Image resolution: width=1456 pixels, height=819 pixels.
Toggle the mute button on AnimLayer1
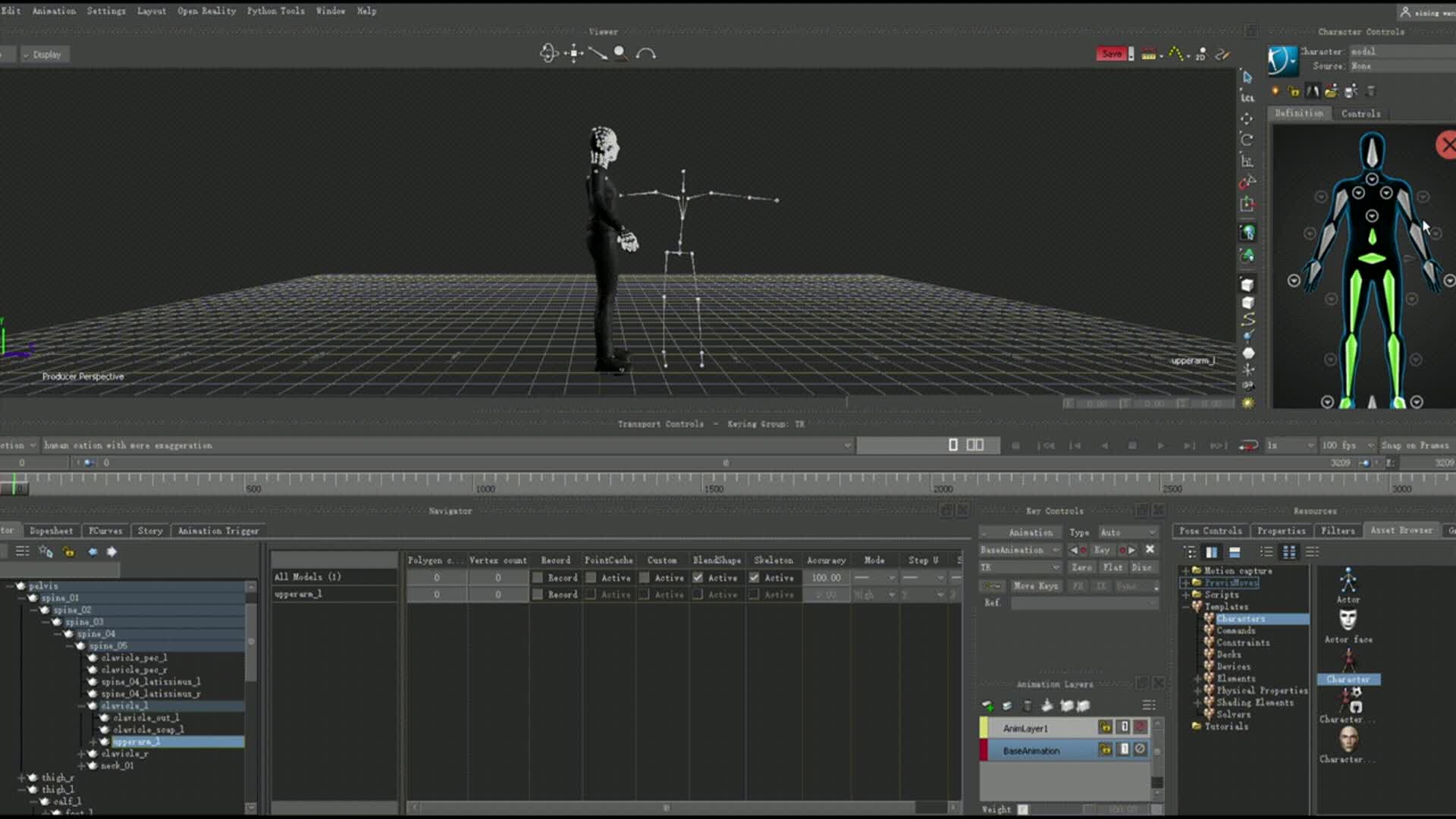coord(1140,727)
